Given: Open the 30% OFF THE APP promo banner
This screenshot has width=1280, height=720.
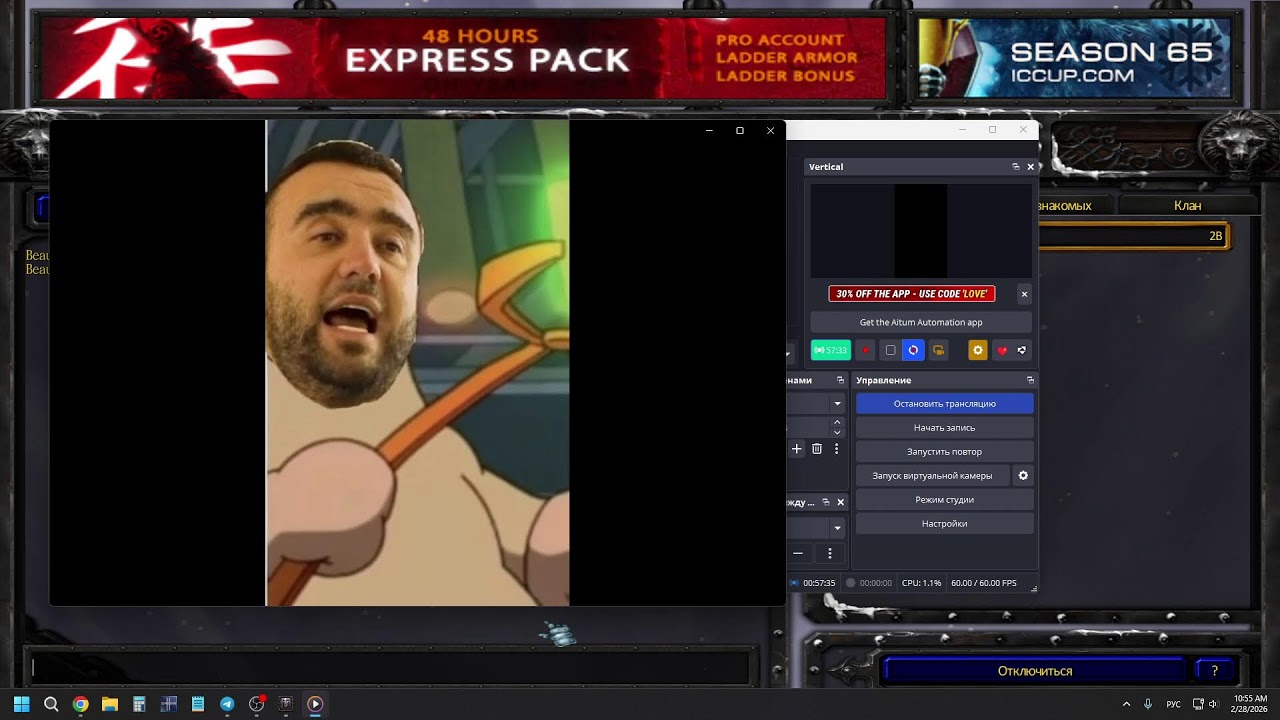Looking at the screenshot, I should click(912, 294).
